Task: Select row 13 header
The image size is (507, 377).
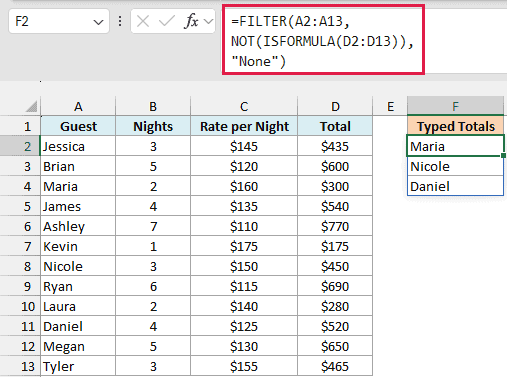Action: click(x=20, y=366)
